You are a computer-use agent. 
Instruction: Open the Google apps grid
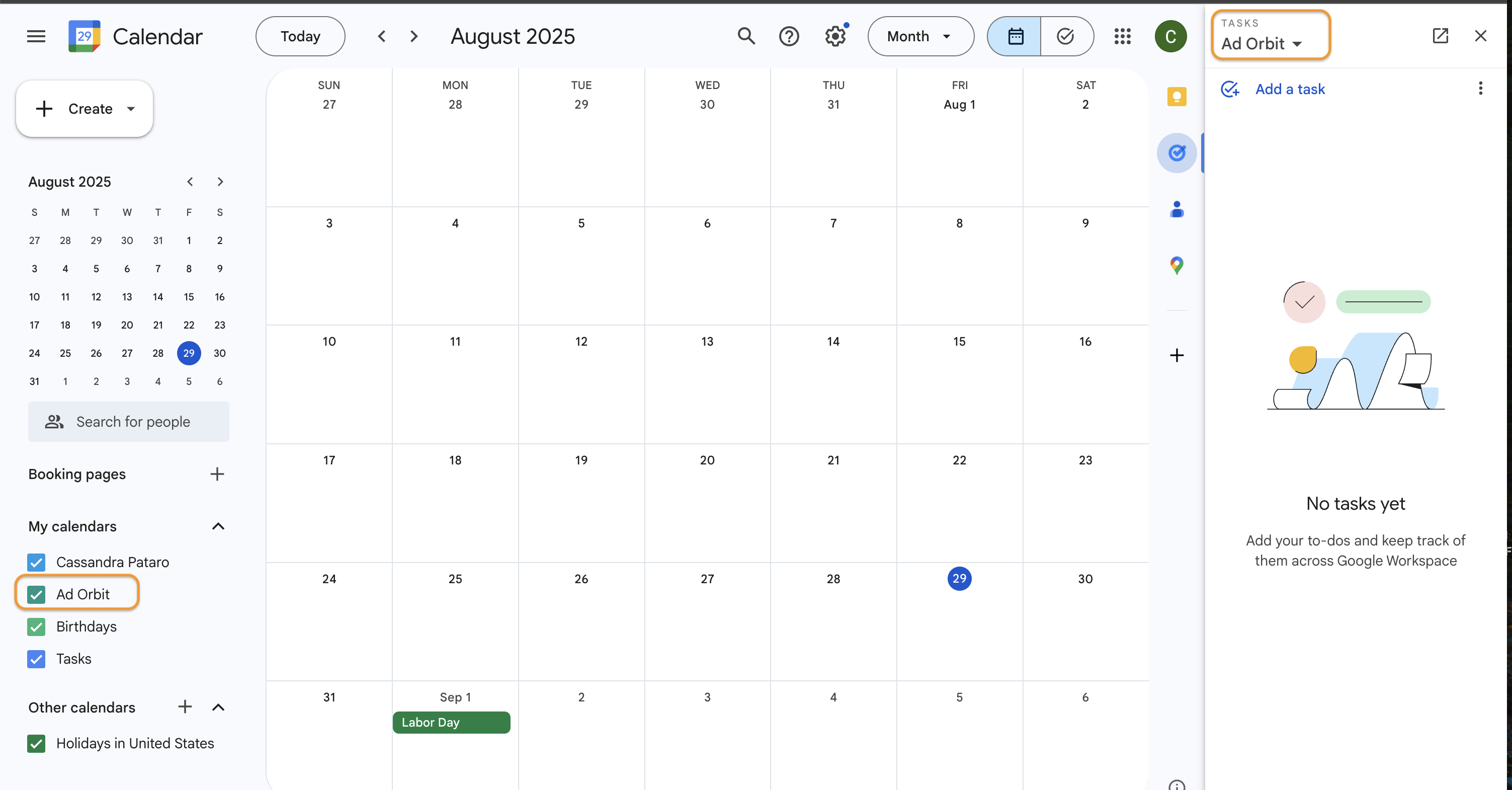pyautogui.click(x=1122, y=36)
